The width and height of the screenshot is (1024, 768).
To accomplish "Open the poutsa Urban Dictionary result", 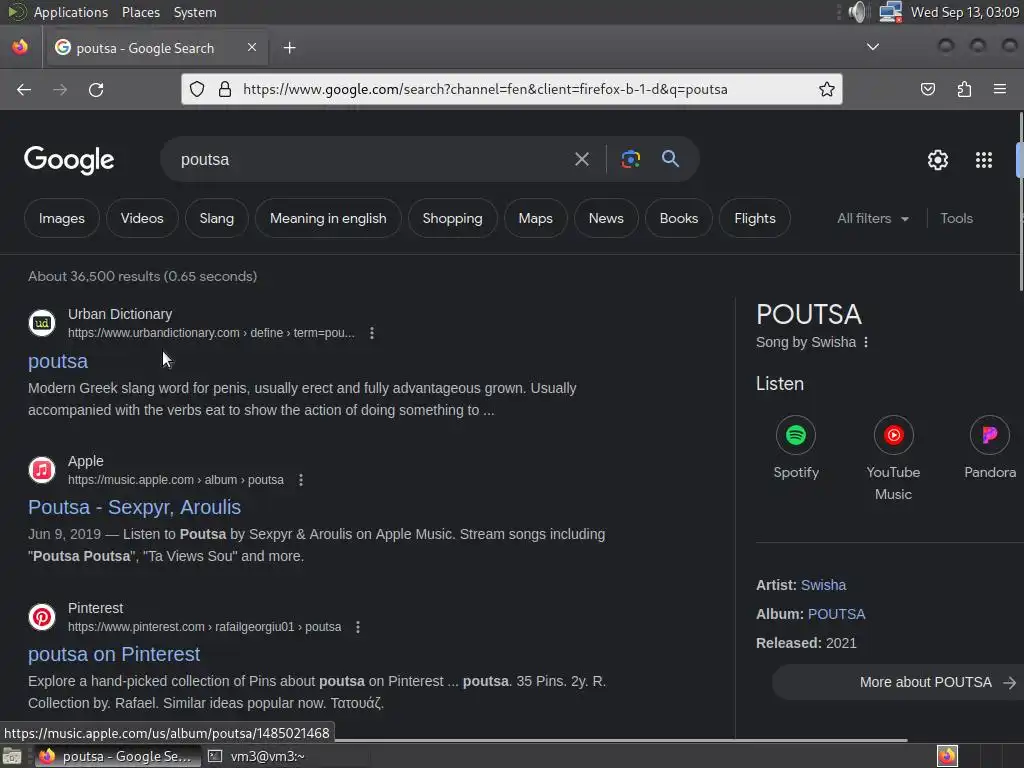I will pos(57,361).
